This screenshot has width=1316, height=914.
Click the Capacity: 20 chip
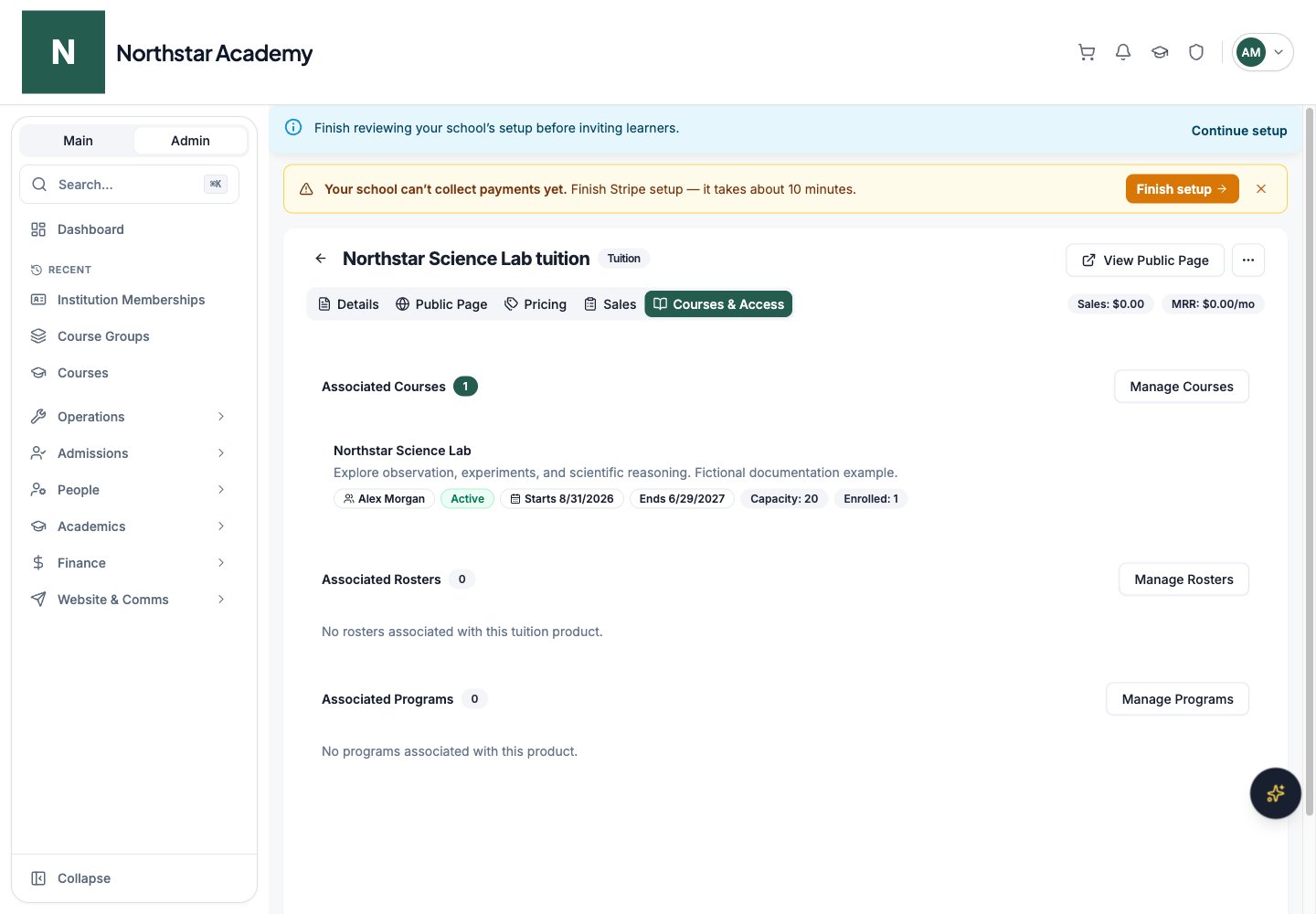pos(784,499)
